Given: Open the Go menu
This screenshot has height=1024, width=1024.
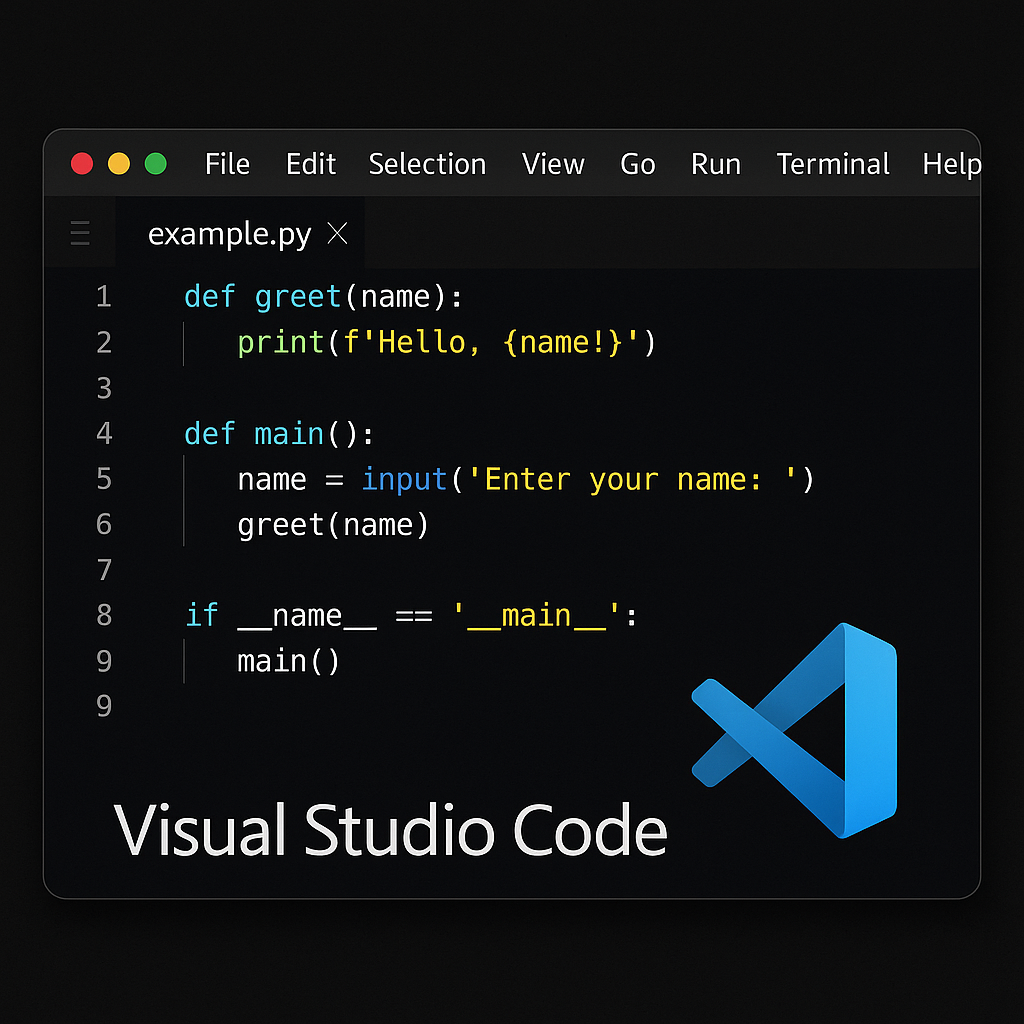Looking at the screenshot, I should [638, 164].
